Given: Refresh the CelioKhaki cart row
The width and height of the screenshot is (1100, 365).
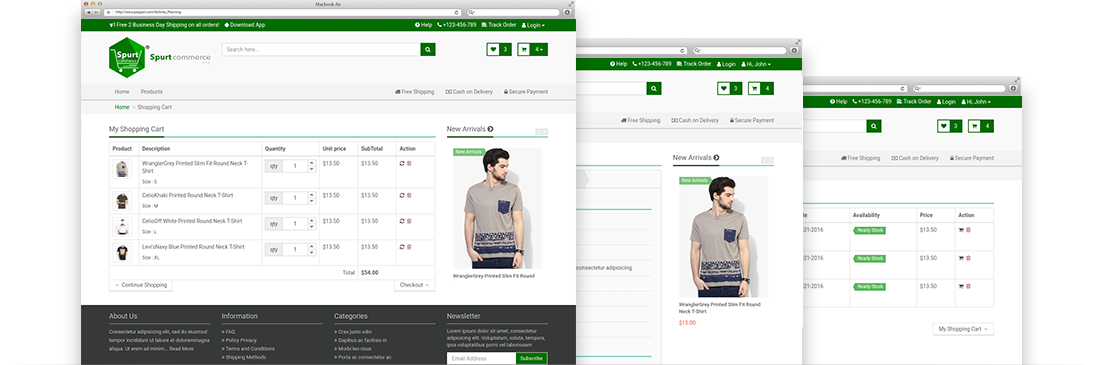Looking at the screenshot, I should [x=402, y=195].
